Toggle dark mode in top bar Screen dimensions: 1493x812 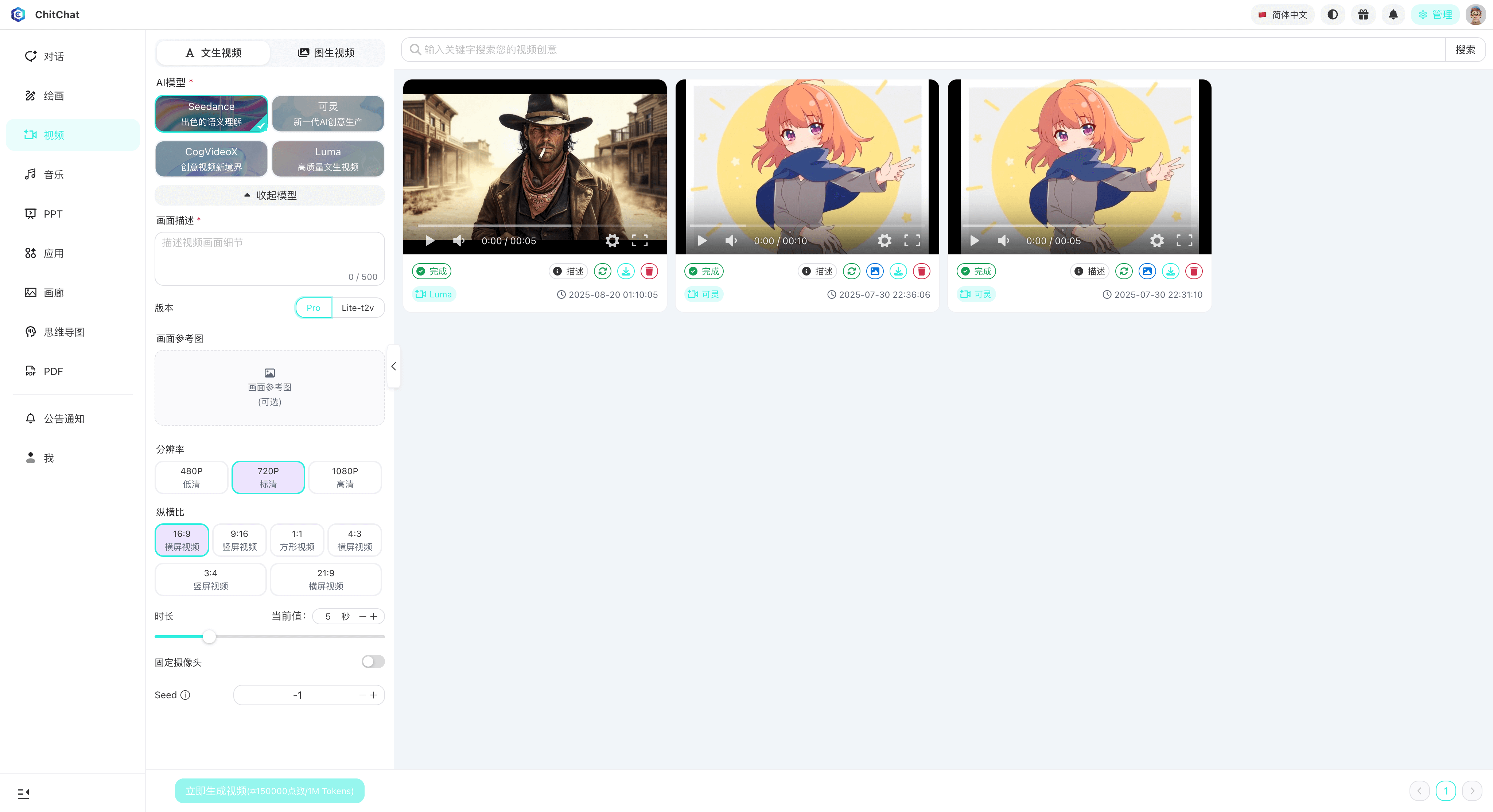coord(1333,15)
